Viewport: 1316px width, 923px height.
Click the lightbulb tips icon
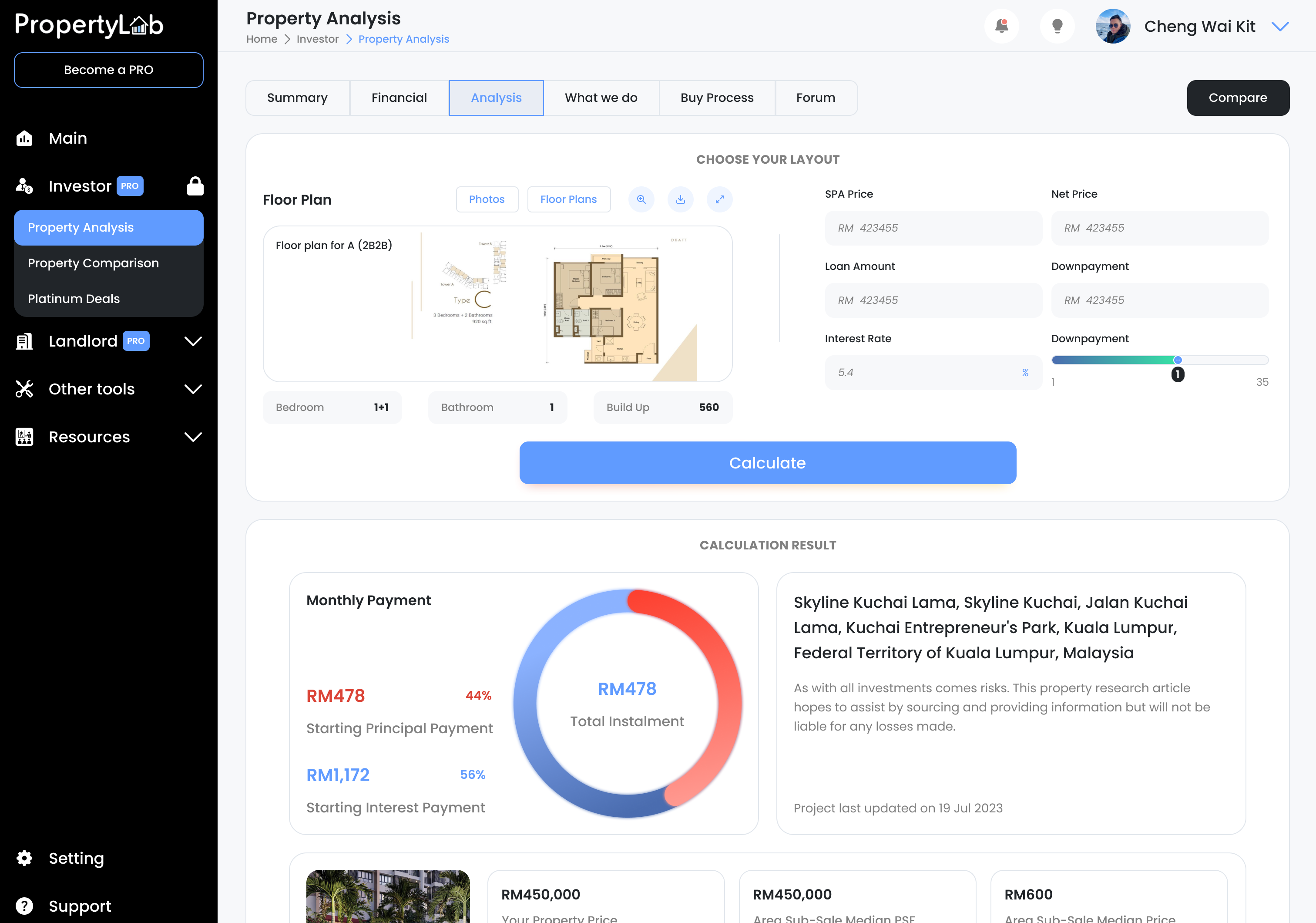point(1057,27)
